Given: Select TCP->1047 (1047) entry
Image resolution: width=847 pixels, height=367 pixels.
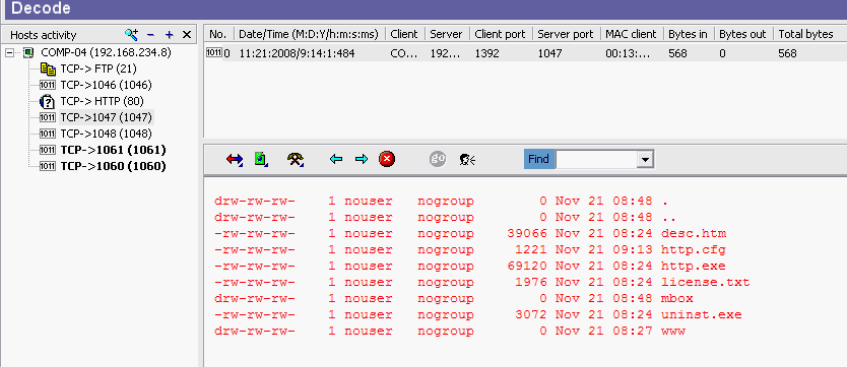Looking at the screenshot, I should click(x=106, y=117).
